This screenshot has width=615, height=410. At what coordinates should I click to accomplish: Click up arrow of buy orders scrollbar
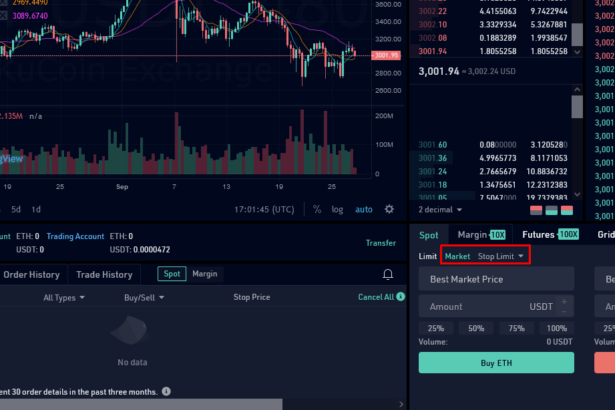click(x=577, y=89)
